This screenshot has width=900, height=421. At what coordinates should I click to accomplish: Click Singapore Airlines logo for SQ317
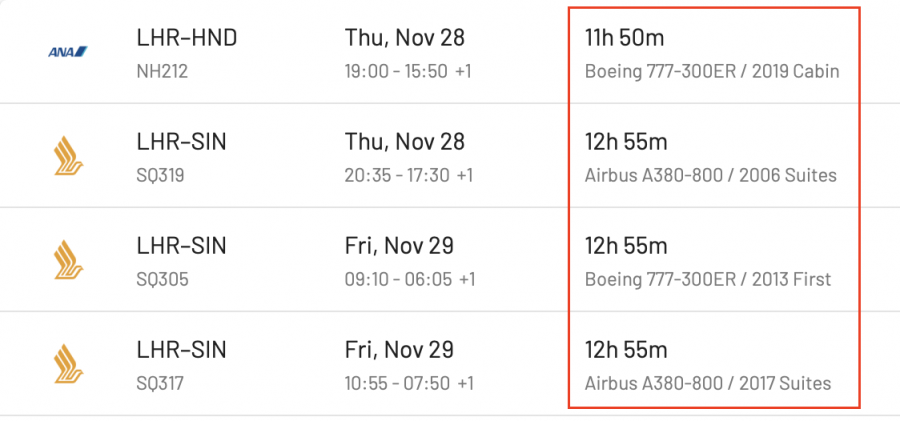point(68,363)
